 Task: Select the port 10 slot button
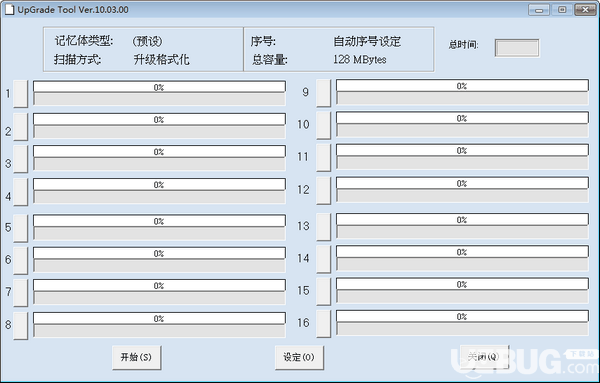(x=324, y=125)
